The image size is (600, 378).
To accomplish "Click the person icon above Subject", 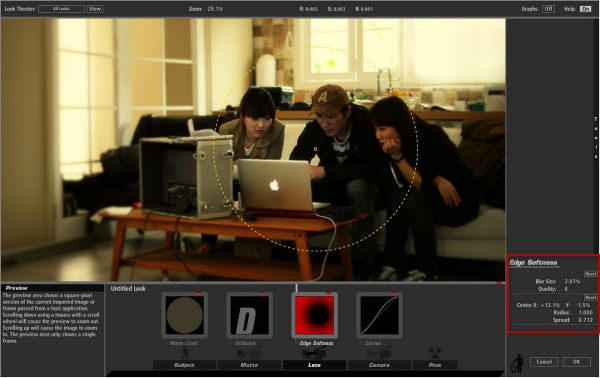I will pyautogui.click(x=185, y=353).
